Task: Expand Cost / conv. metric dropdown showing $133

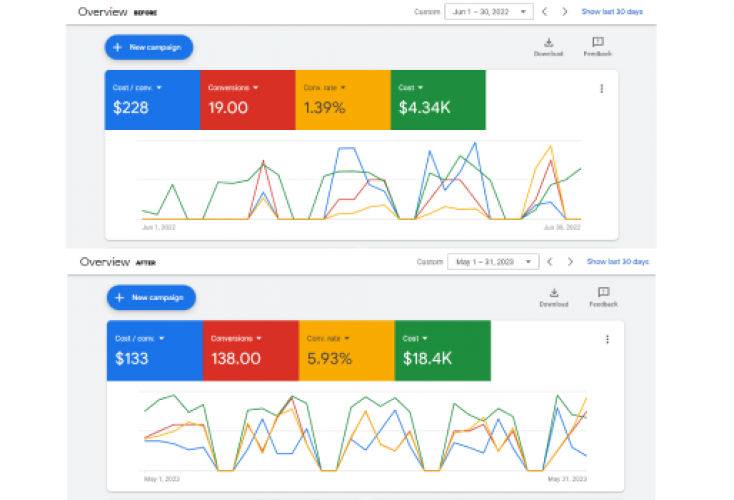Action: [139, 338]
